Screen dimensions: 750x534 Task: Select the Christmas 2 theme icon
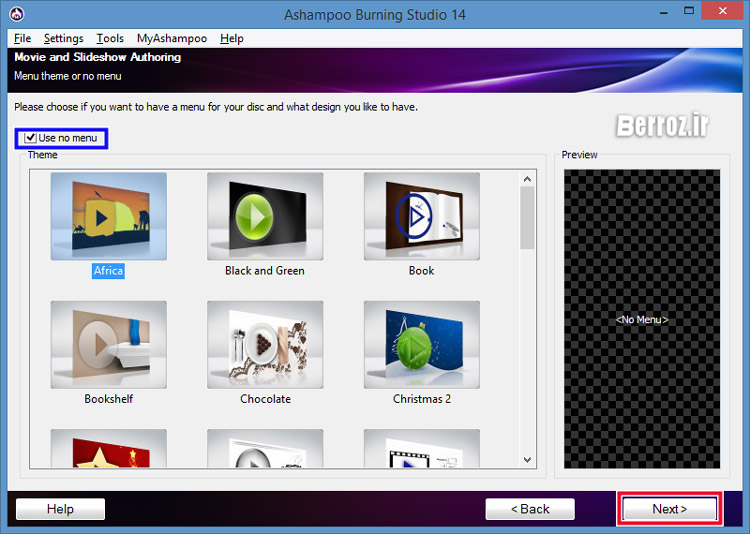point(421,345)
